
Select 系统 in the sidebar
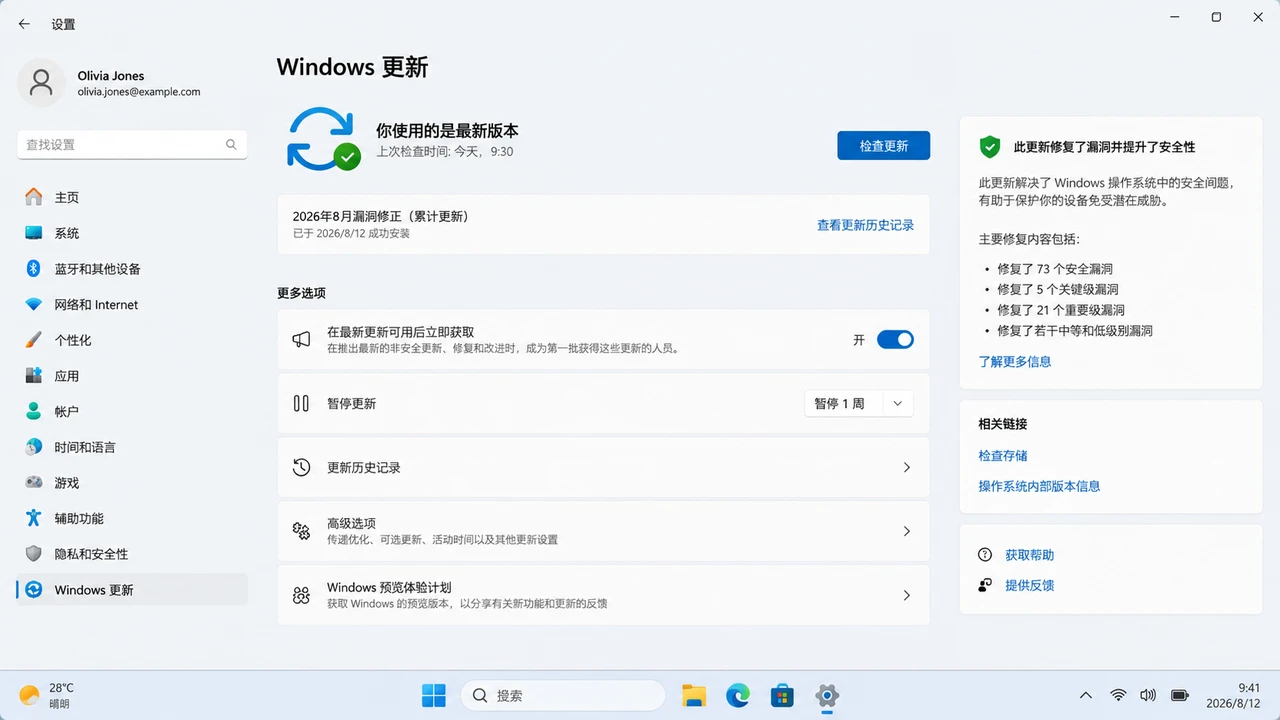tap(132, 233)
